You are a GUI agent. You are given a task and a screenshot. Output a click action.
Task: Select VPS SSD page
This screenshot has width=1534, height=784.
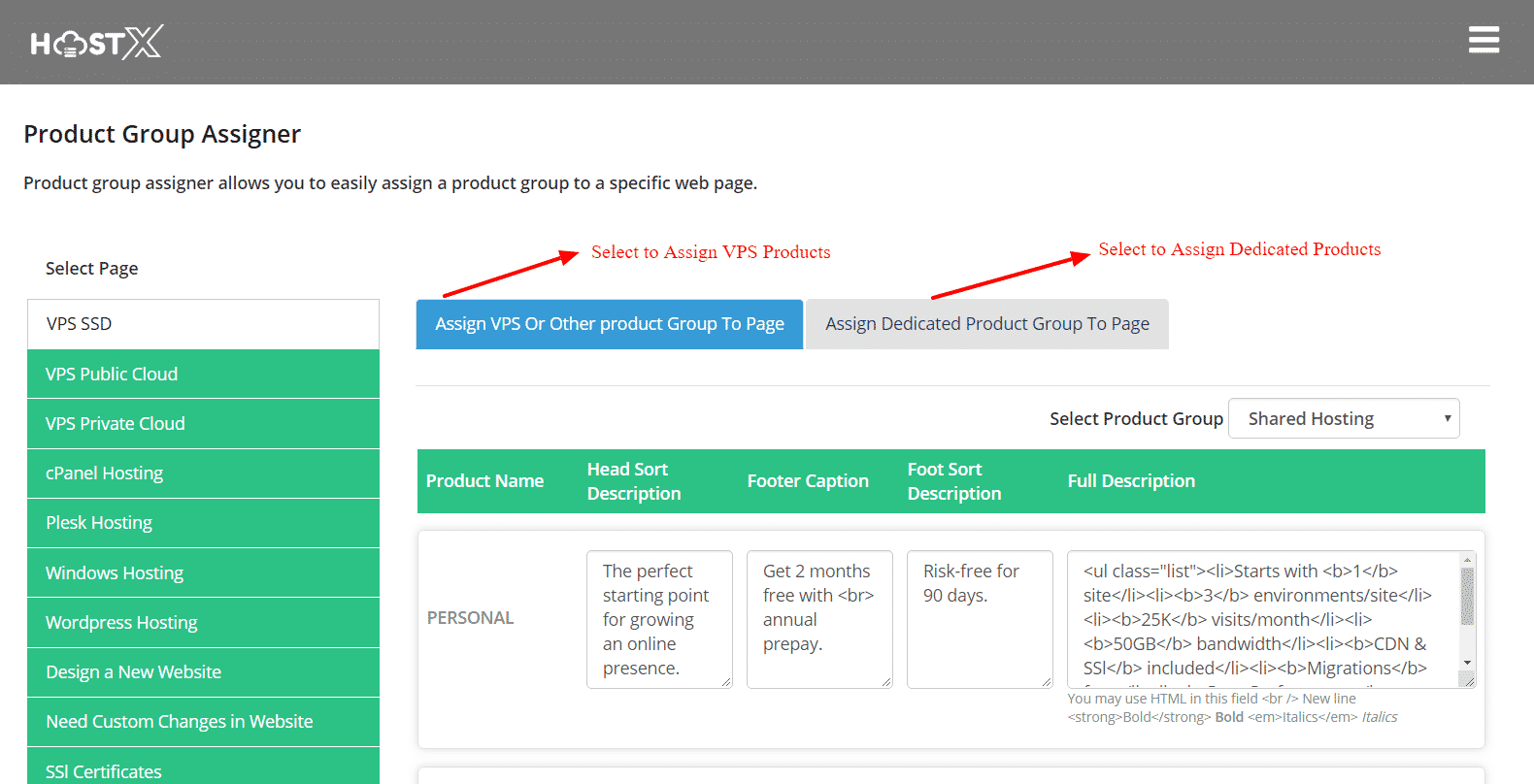[x=203, y=324]
